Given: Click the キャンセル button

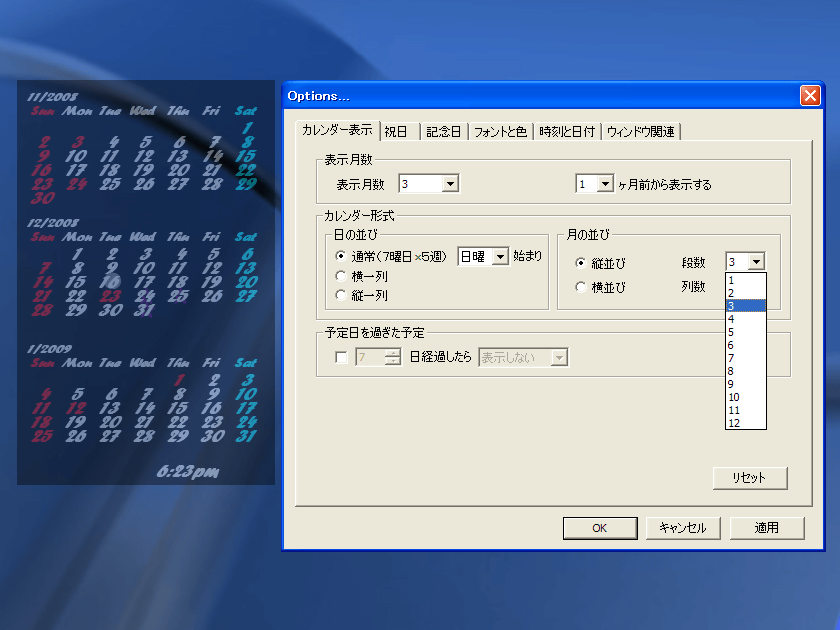Looking at the screenshot, I should [683, 528].
